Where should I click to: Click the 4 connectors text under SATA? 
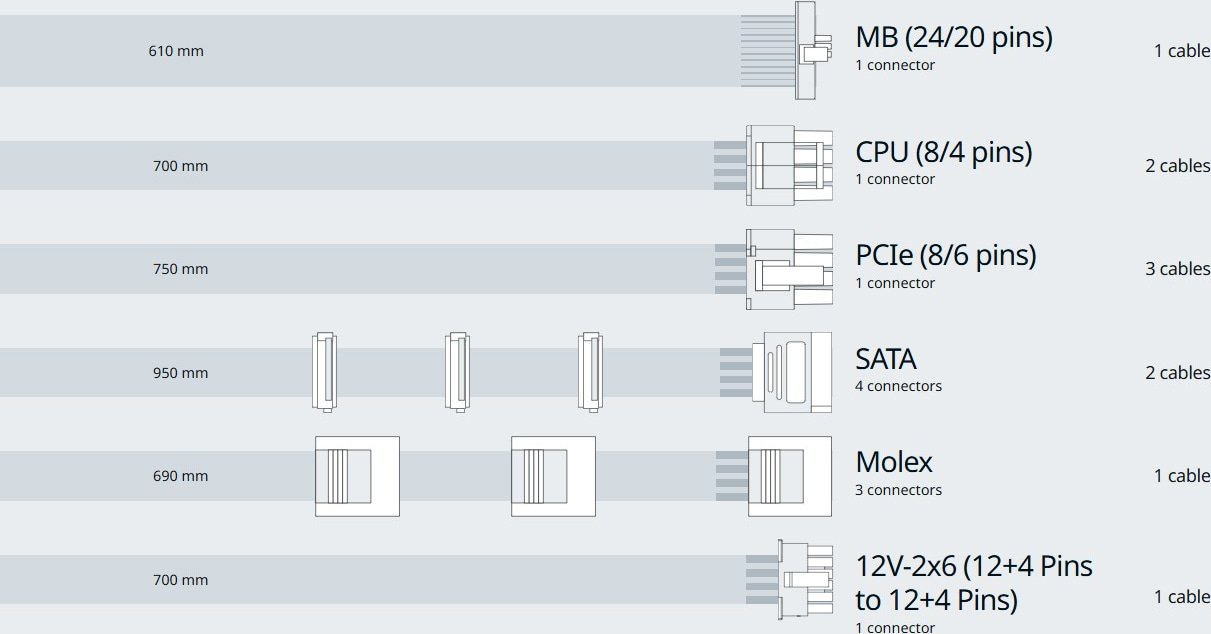pyautogui.click(x=898, y=386)
